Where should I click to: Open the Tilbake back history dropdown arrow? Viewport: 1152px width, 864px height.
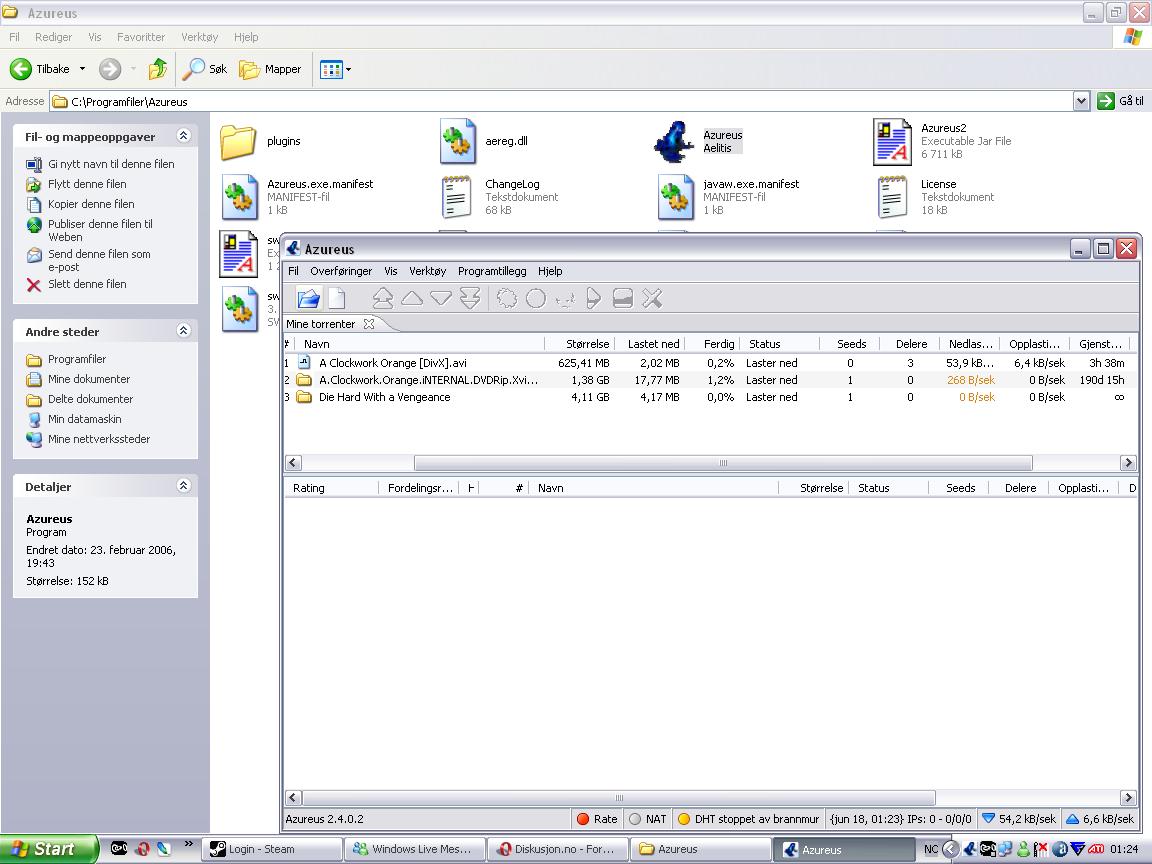coord(82,69)
